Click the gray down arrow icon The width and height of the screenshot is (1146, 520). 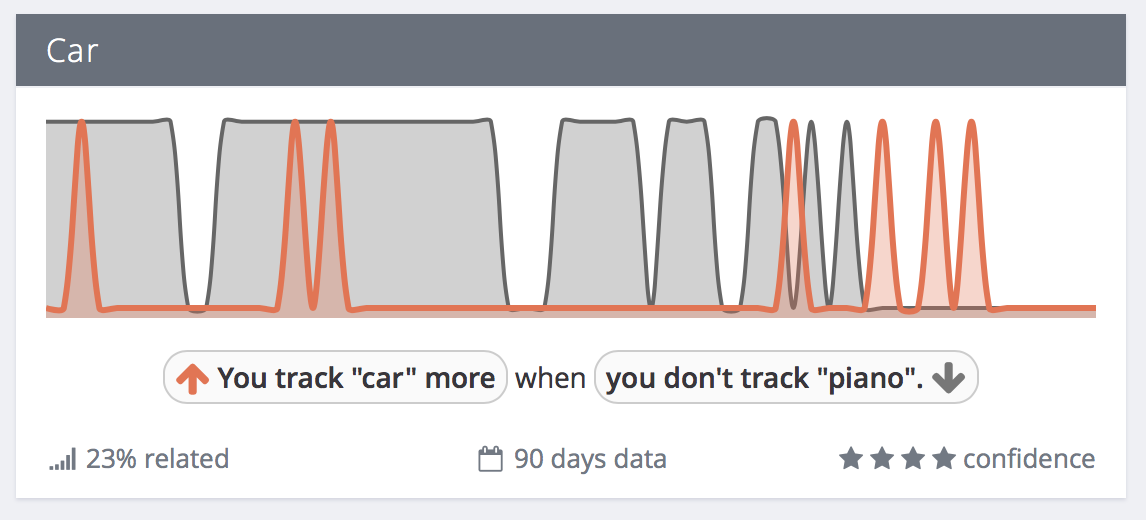(948, 378)
